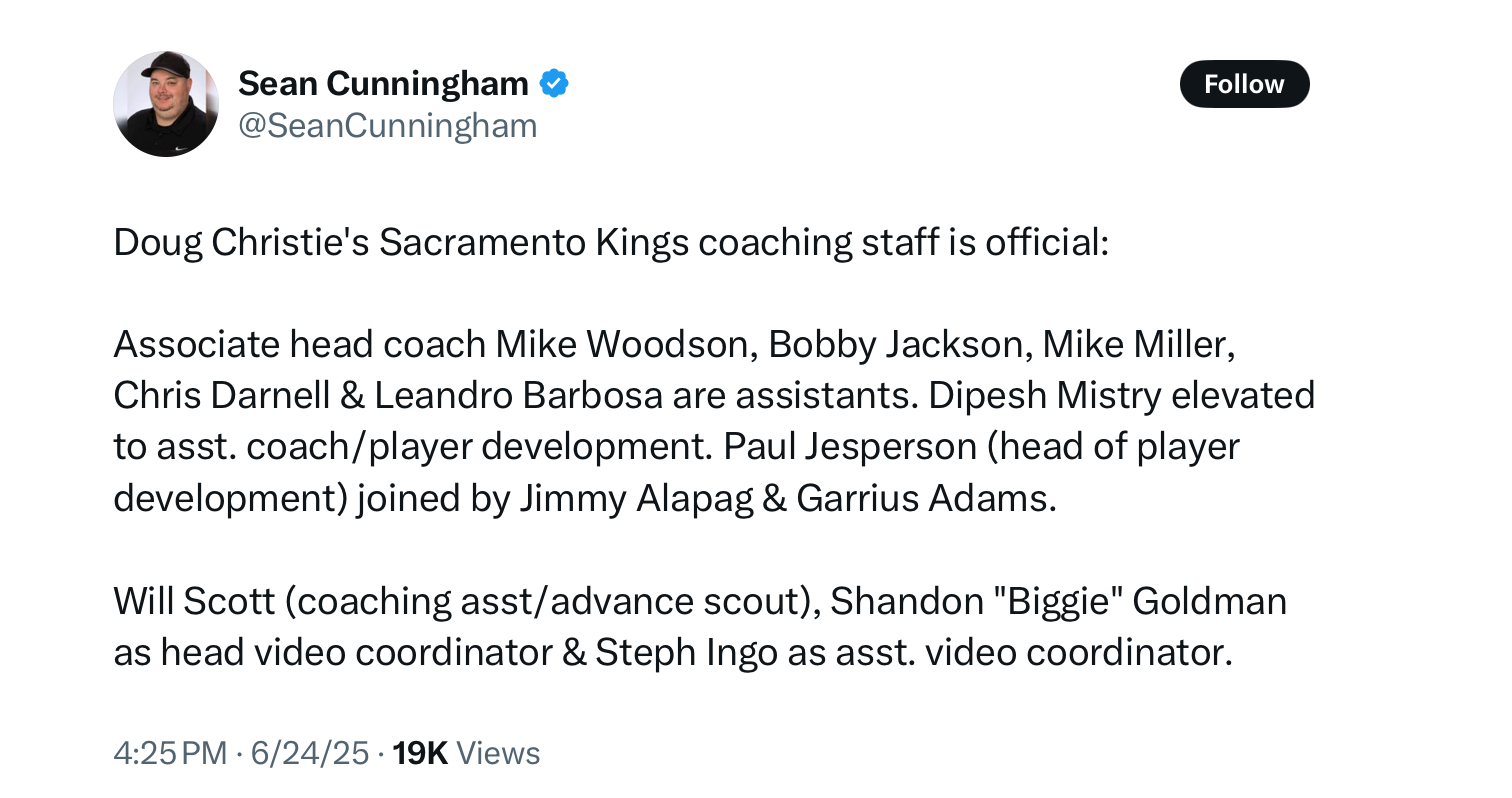Viewport: 1512px width, 798px height.
Task: Click the blue verified badge icon
Action: (555, 84)
